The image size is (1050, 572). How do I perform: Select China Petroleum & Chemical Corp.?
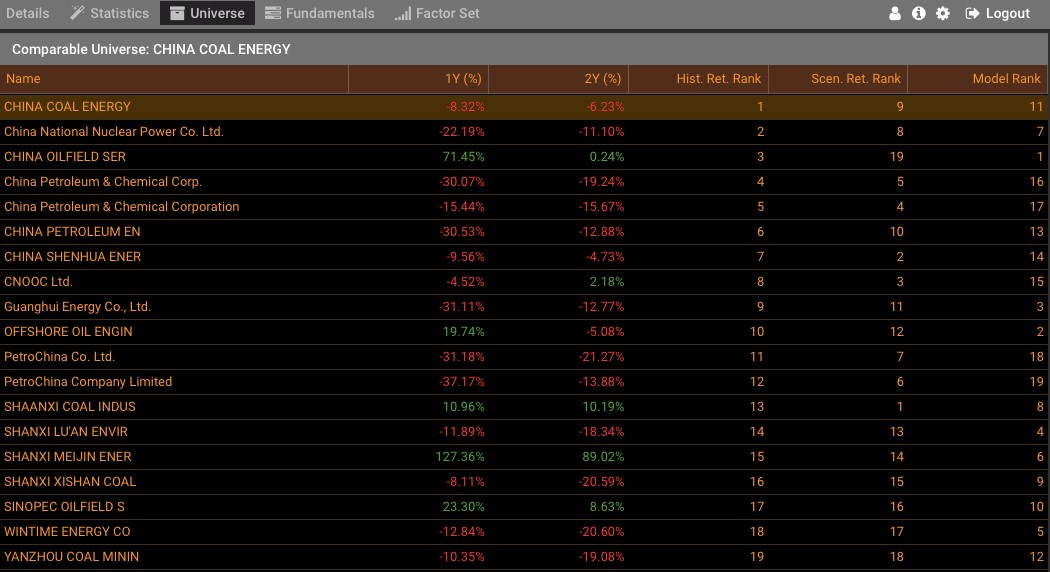tap(525, 182)
